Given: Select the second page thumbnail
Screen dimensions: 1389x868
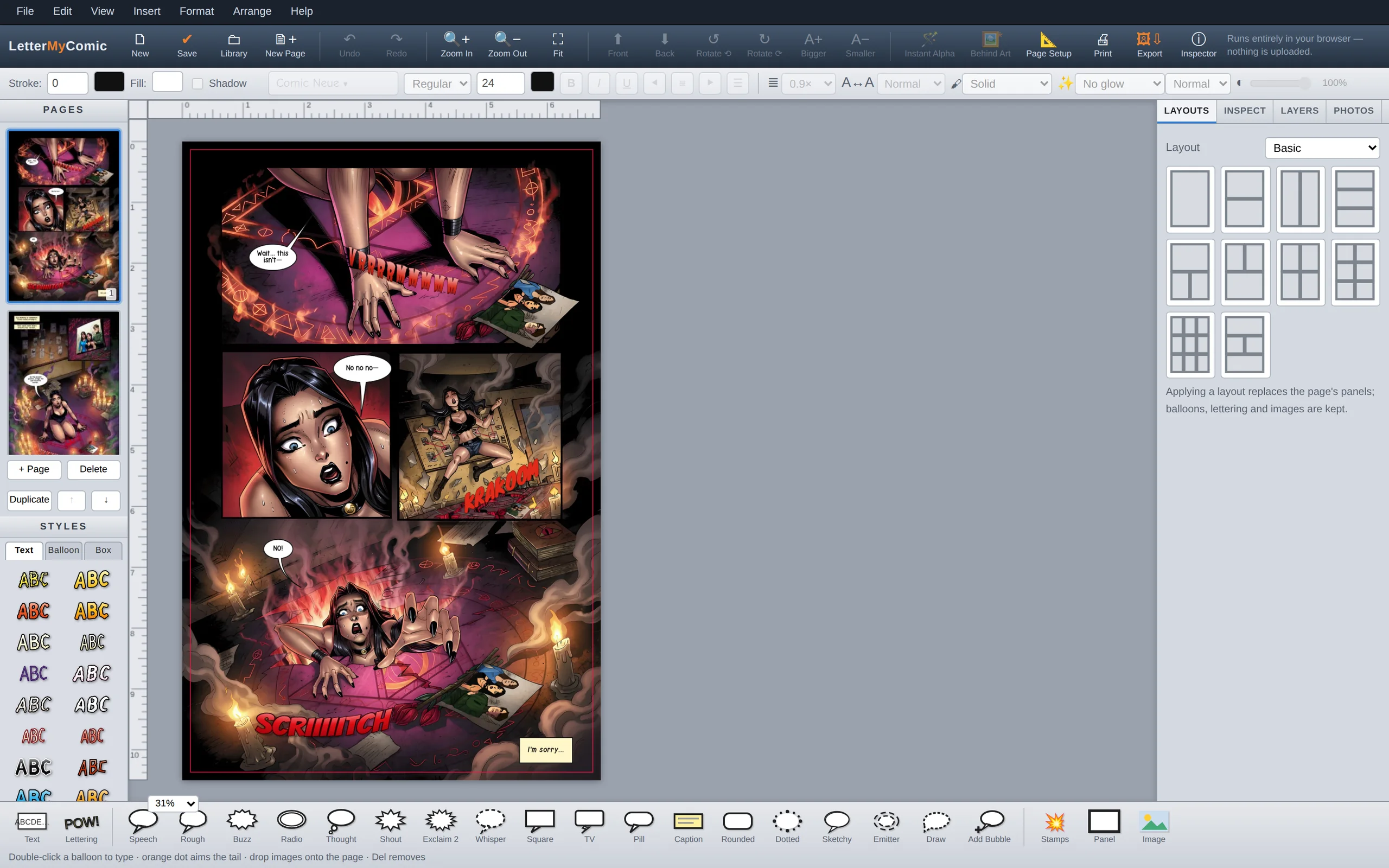Looking at the screenshot, I should pyautogui.click(x=63, y=383).
